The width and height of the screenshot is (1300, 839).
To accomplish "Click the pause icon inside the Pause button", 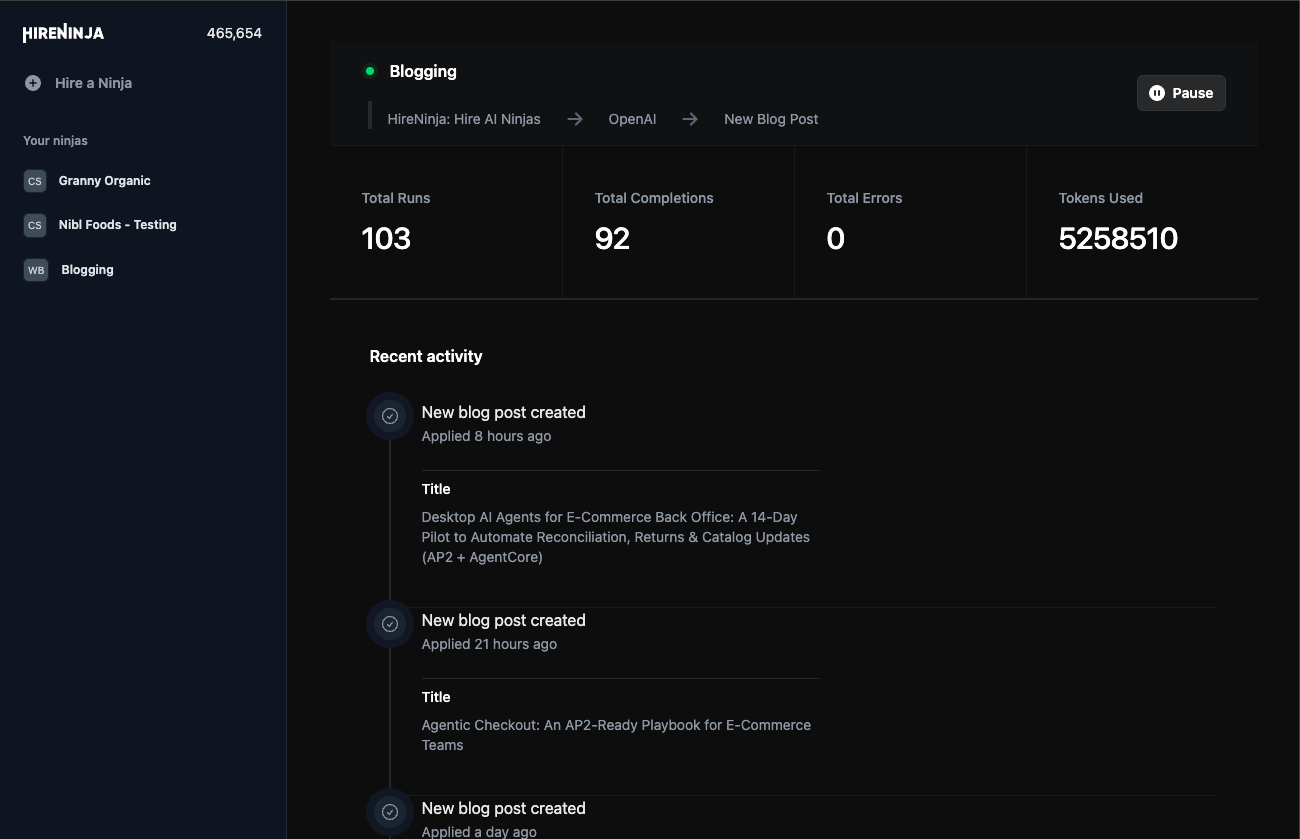I will pyautogui.click(x=1158, y=92).
